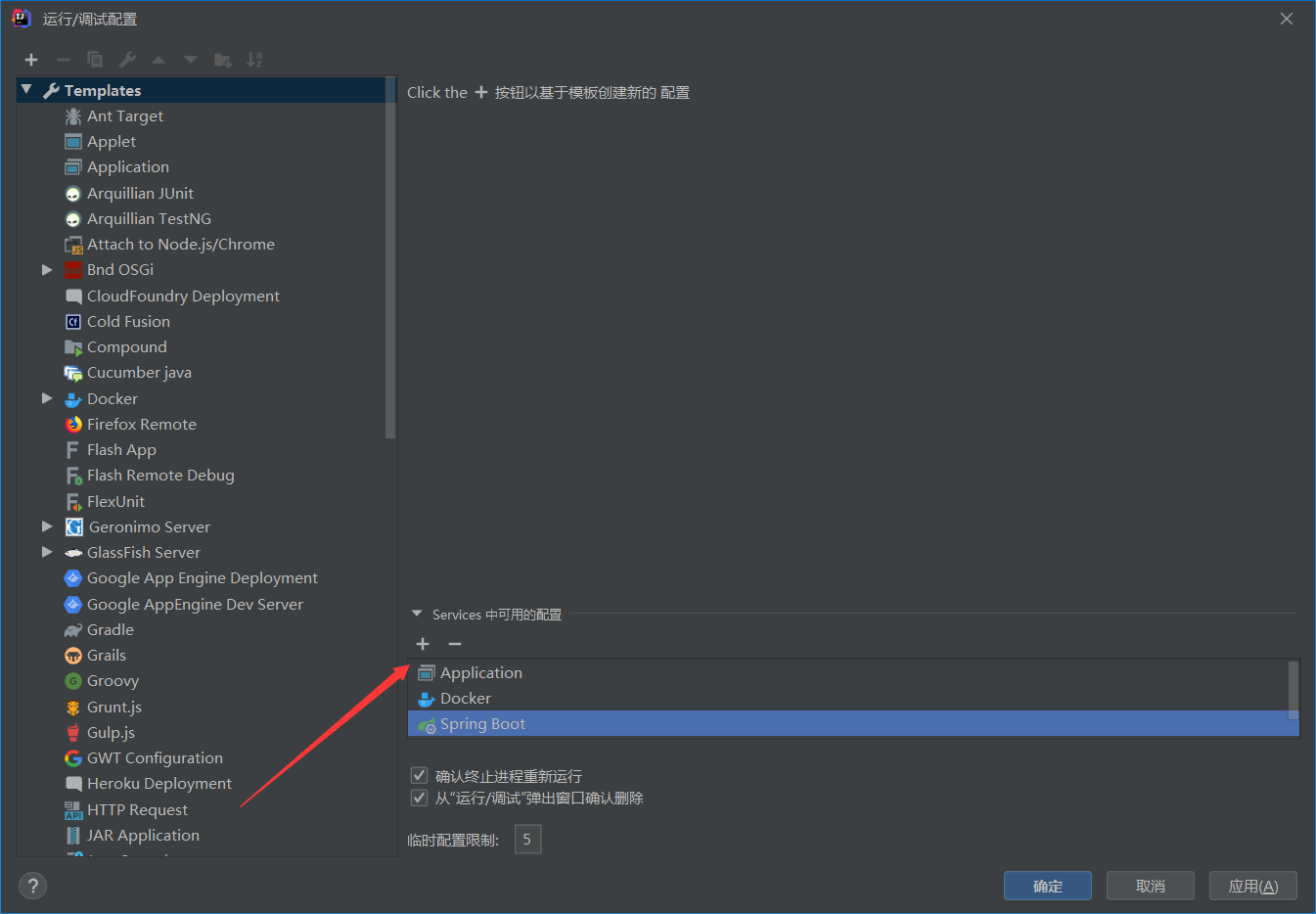Screen dimensions: 1316x914
Task: Click the Sort Configurations icon
Action: coord(254,60)
